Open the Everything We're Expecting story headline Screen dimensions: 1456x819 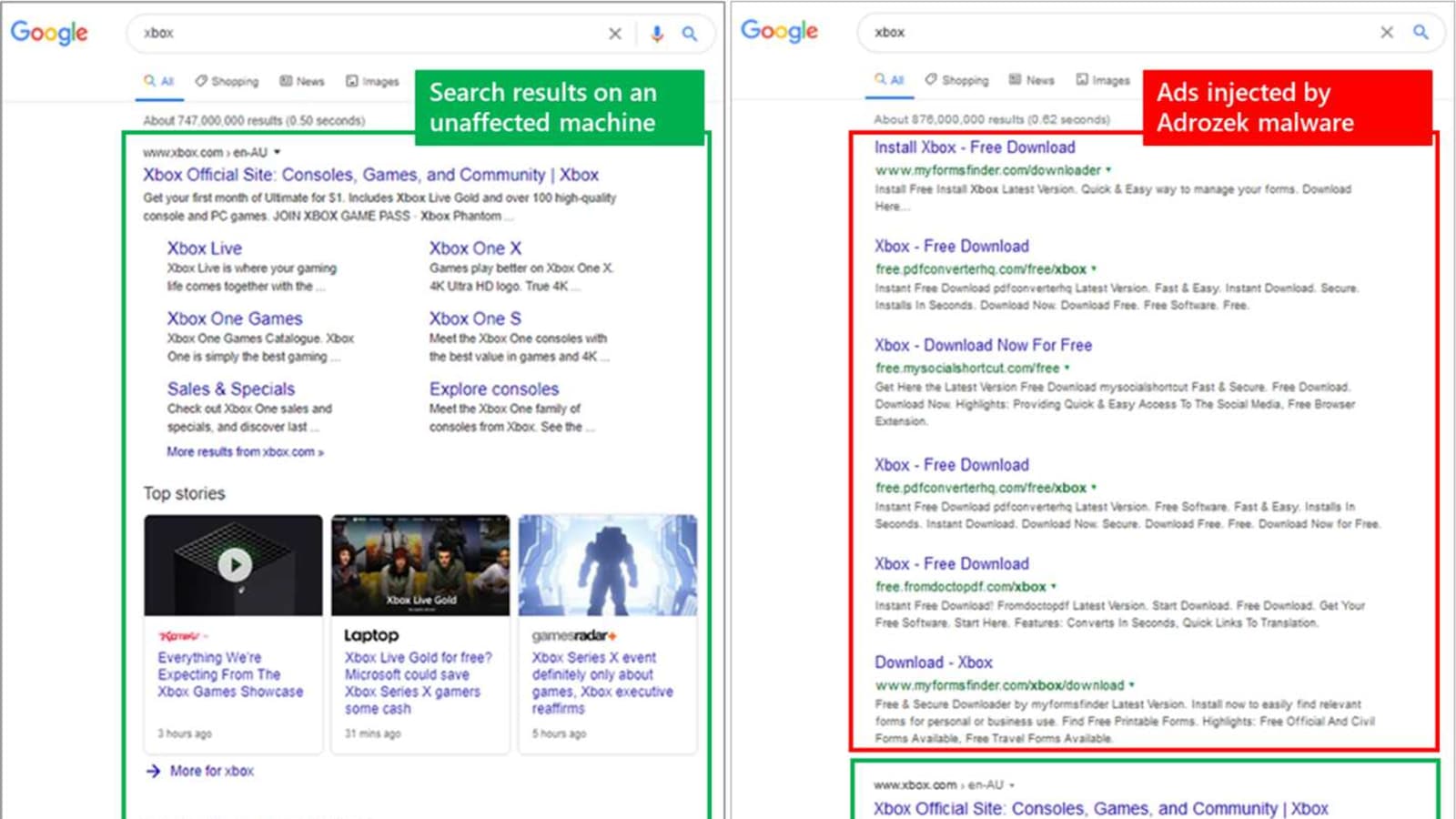tap(230, 674)
